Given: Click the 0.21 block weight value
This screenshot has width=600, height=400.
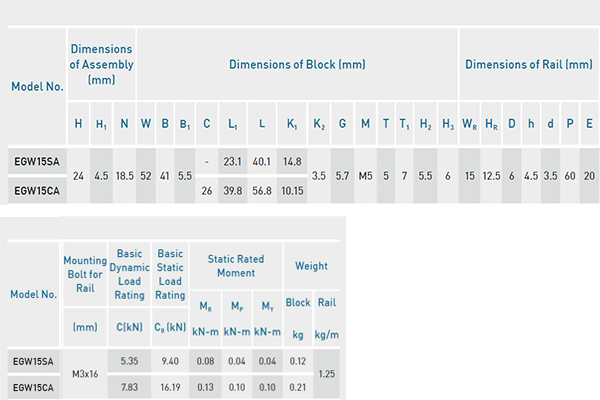Looking at the screenshot, I should 298,386.
